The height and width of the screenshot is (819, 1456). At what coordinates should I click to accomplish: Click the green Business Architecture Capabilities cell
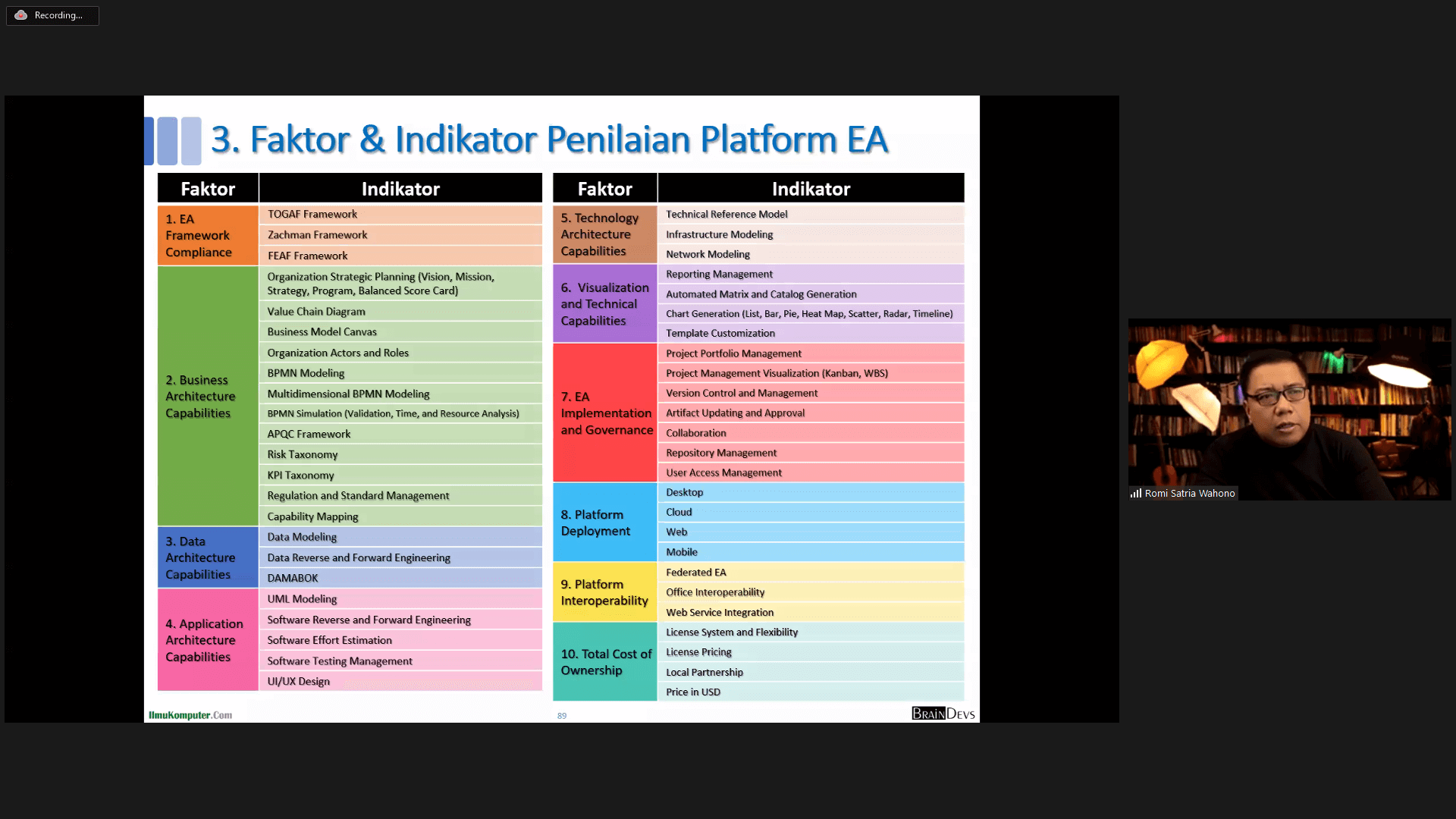click(x=207, y=396)
